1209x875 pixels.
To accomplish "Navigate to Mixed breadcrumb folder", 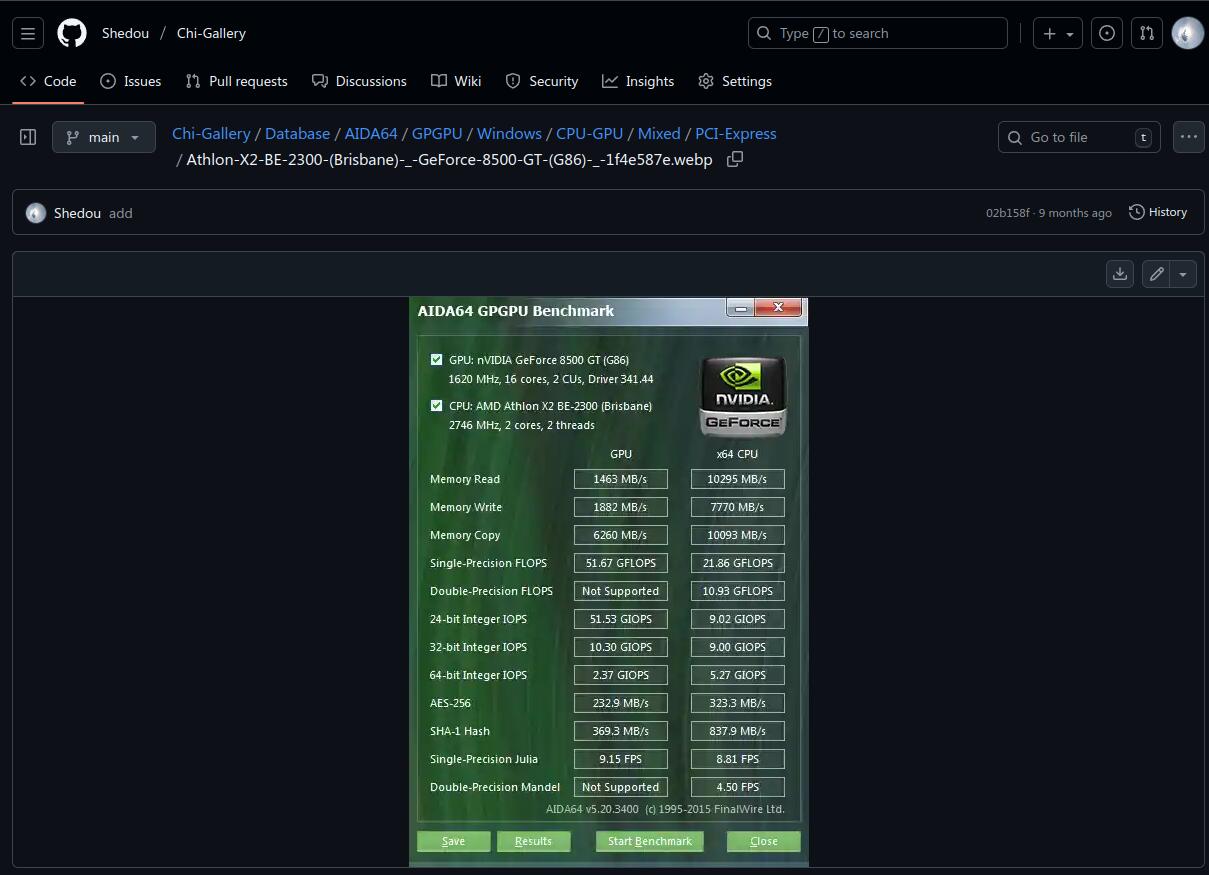I will 659,134.
